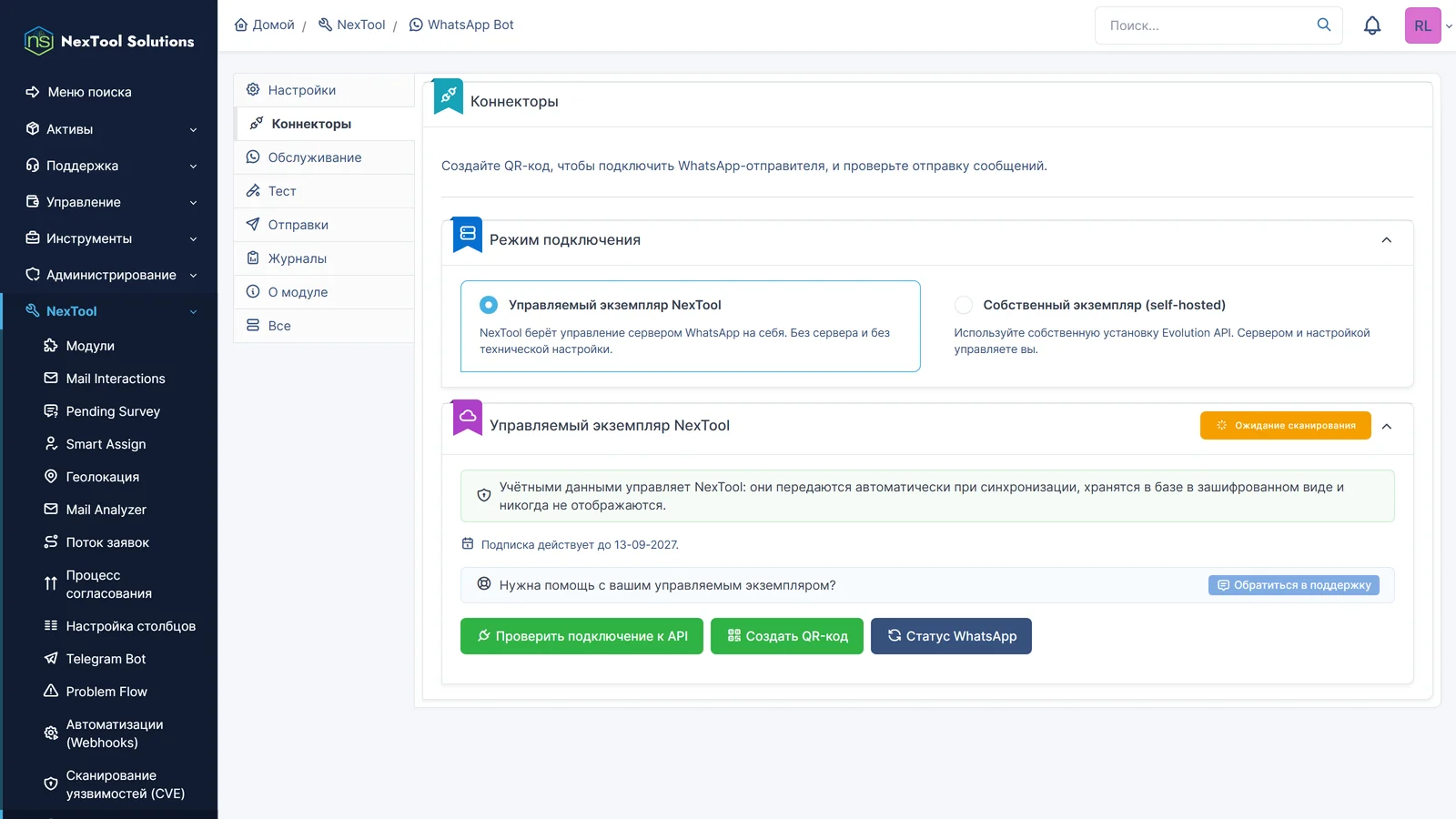Click the Smart Assign person icon
The image size is (1456, 819).
[x=51, y=443]
